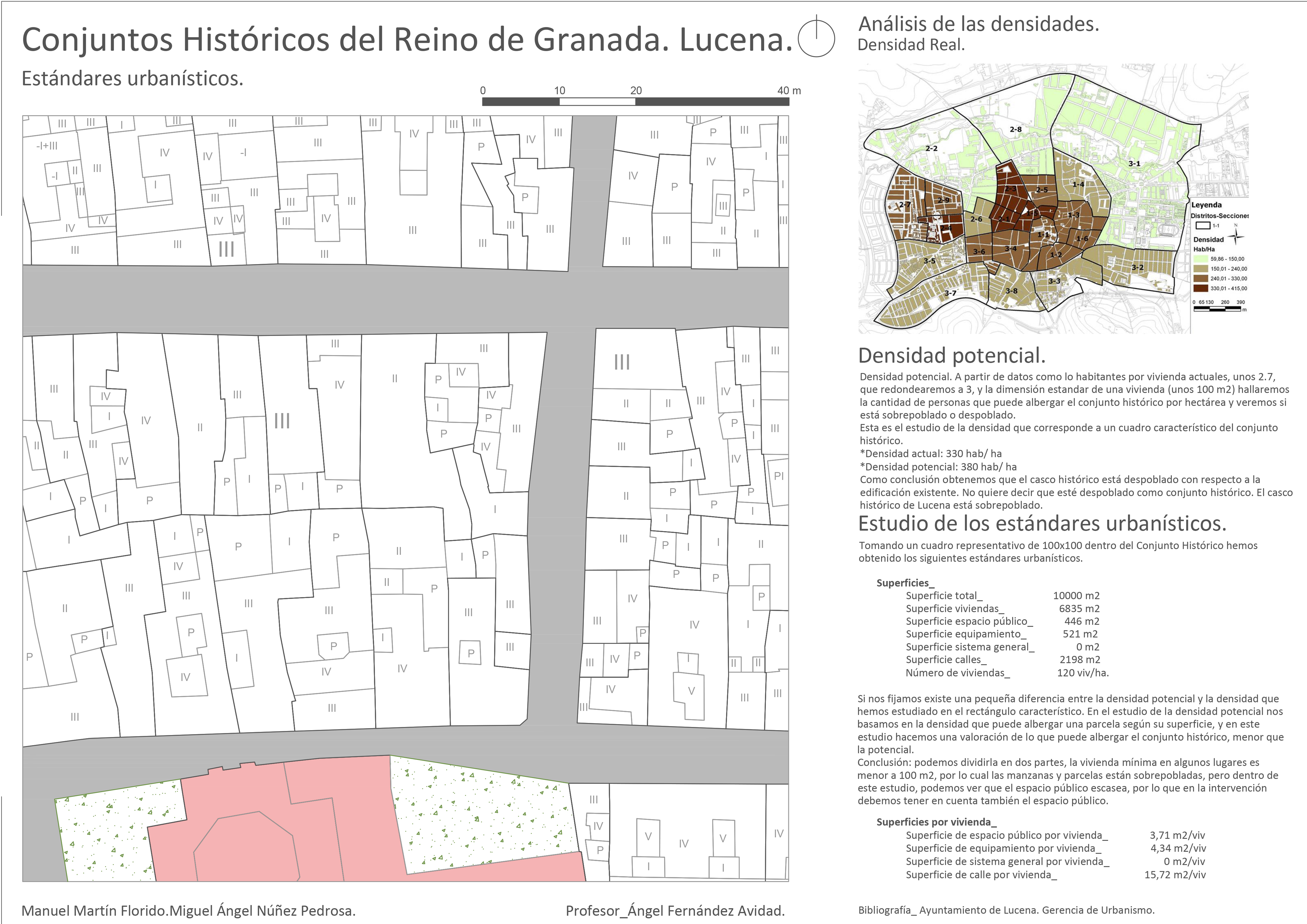Click district label 3-5 on the density map
The image size is (1307, 924).
click(x=929, y=261)
